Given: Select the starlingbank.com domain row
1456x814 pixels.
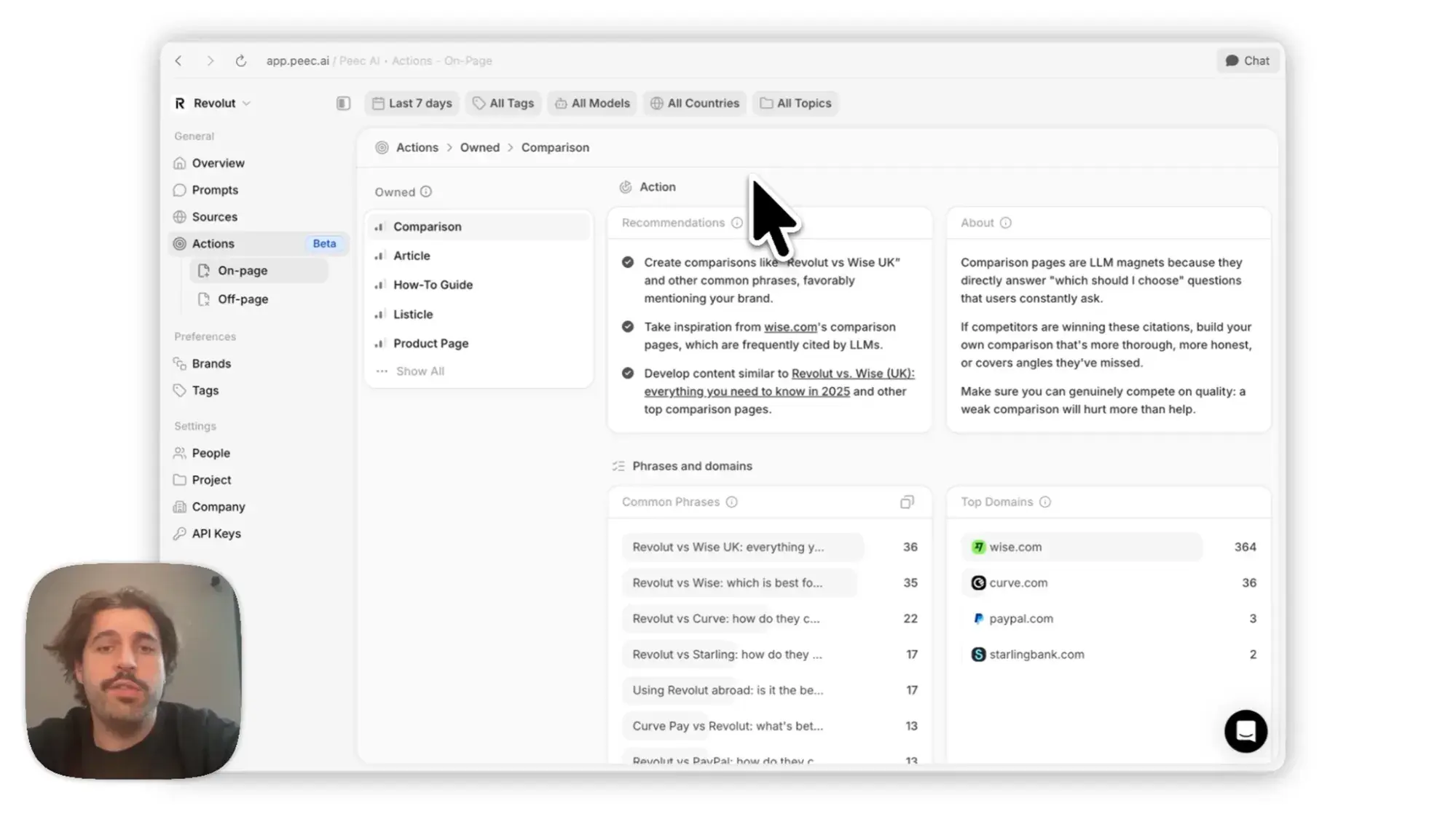Looking at the screenshot, I should tap(1109, 654).
